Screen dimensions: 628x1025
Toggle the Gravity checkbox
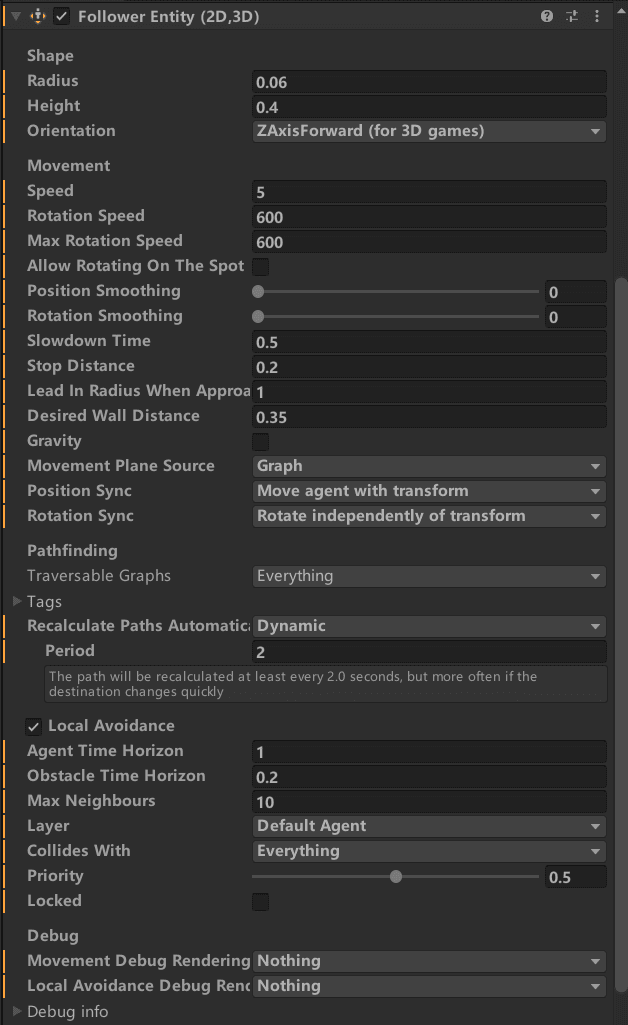(x=260, y=442)
